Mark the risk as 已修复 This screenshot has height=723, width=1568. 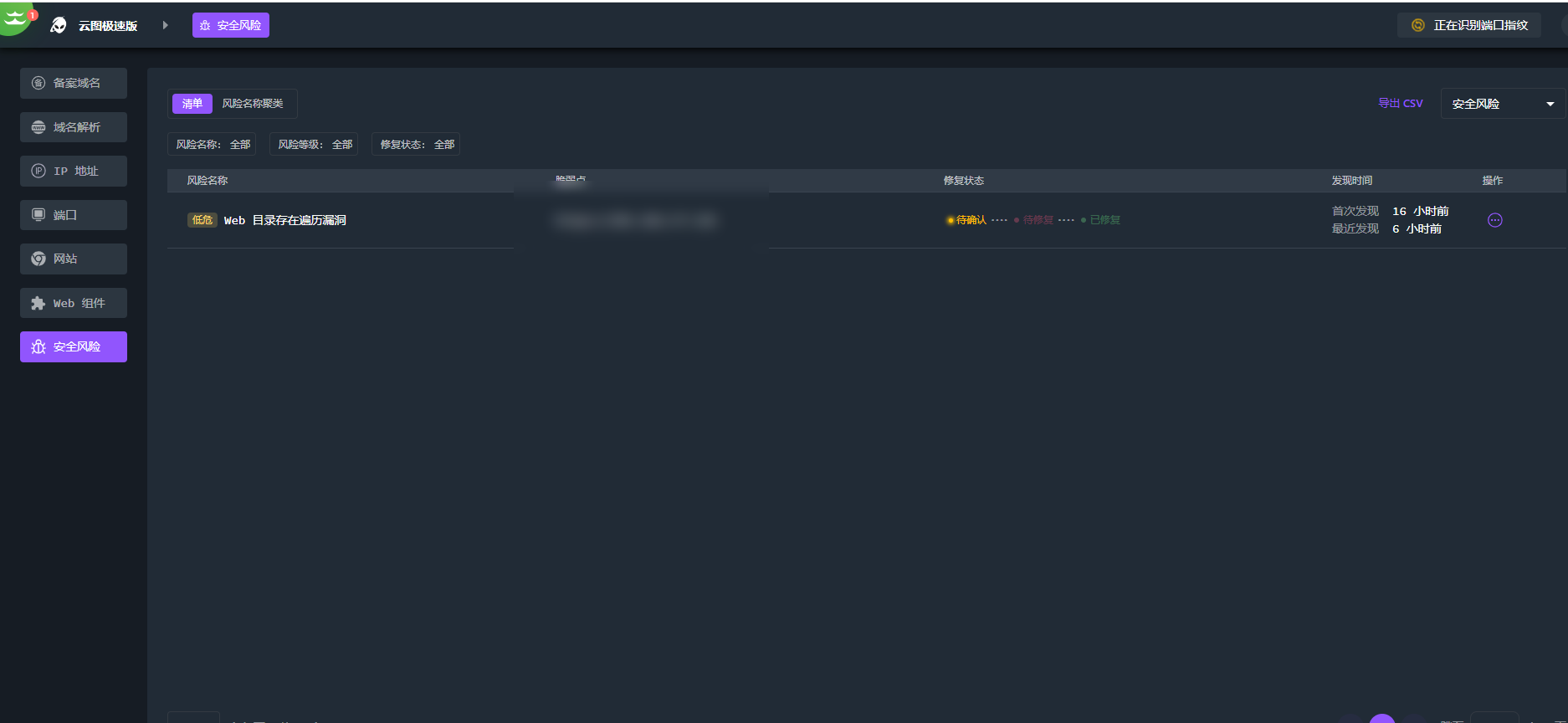click(x=1104, y=220)
